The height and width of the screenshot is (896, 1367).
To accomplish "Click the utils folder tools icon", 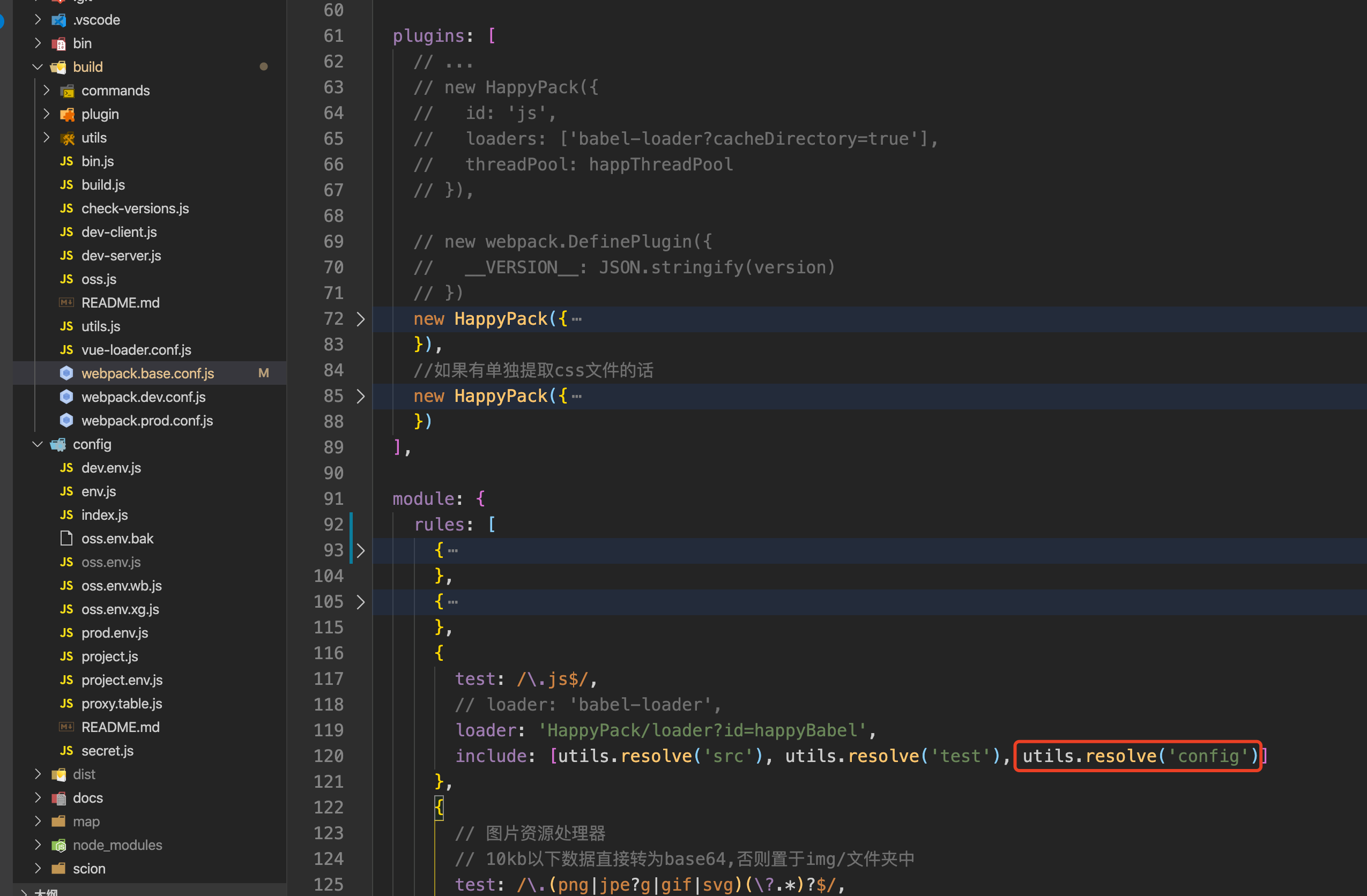I will [67, 138].
